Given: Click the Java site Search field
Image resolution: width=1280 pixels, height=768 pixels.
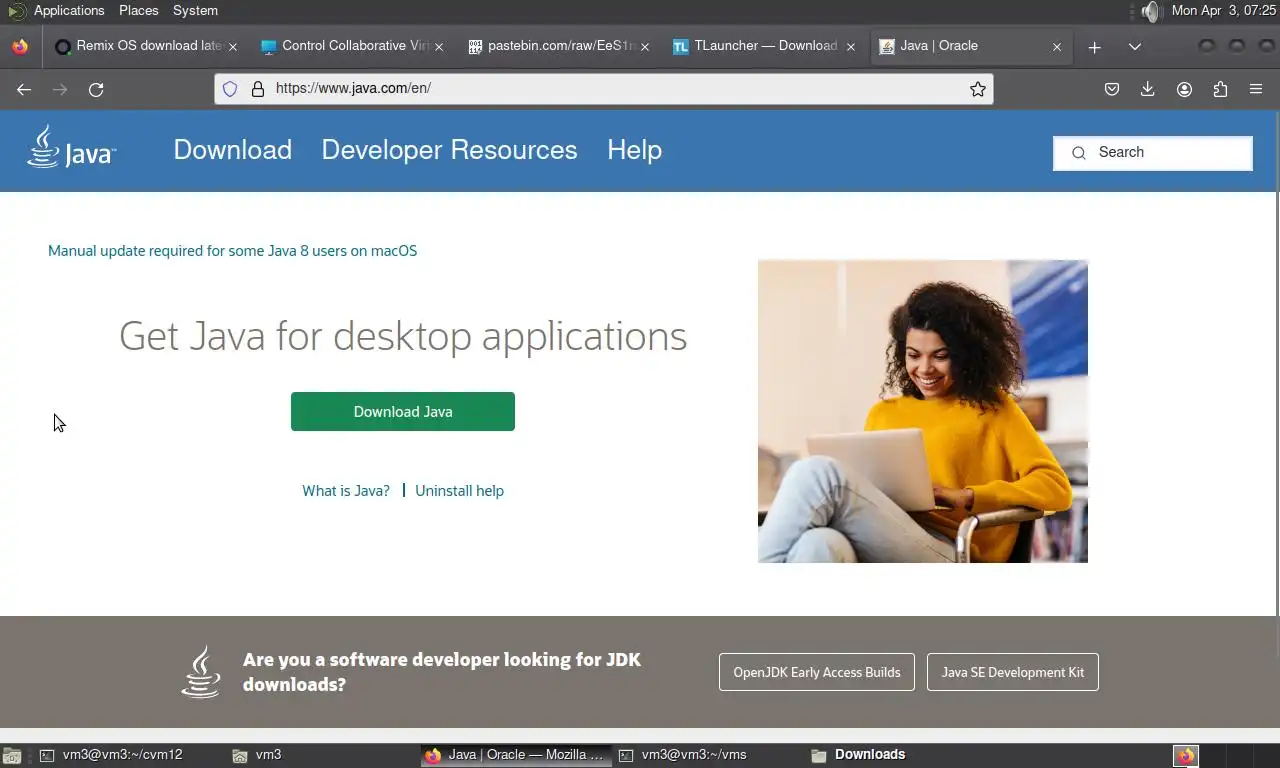Looking at the screenshot, I should point(1152,153).
